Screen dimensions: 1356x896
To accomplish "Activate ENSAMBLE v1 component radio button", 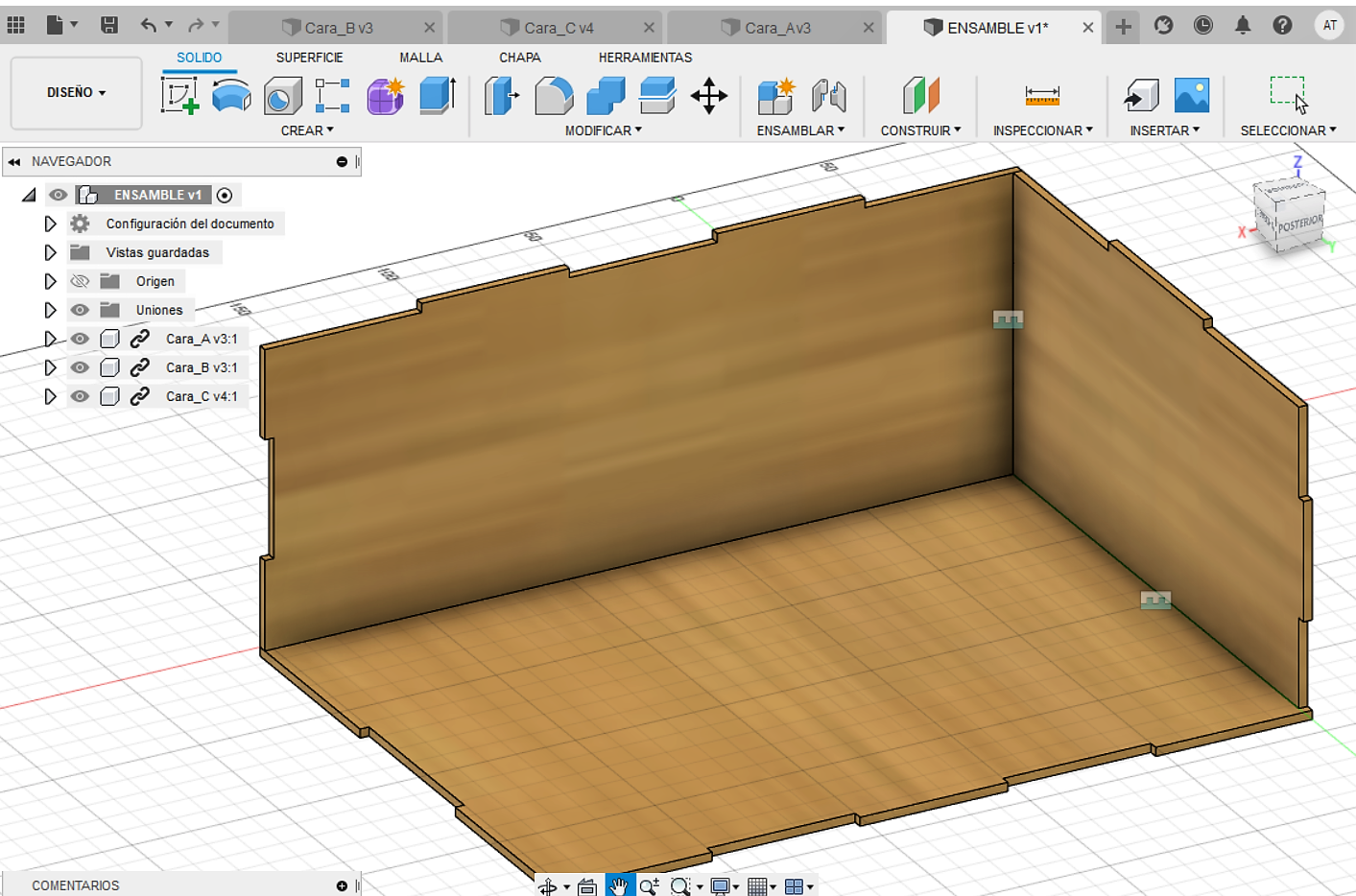I will [225, 195].
